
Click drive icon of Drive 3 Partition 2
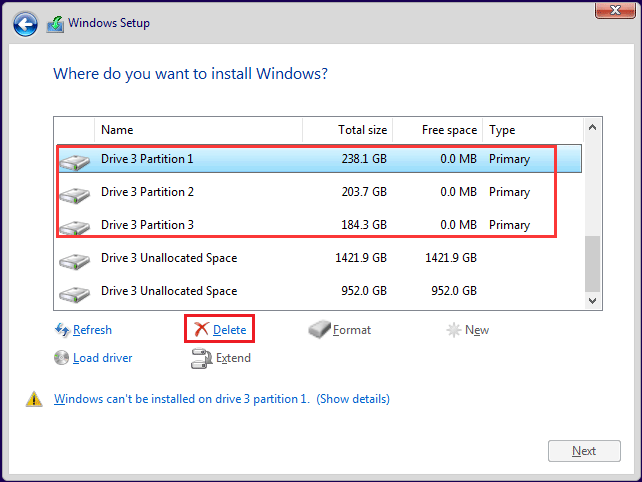[75, 195]
